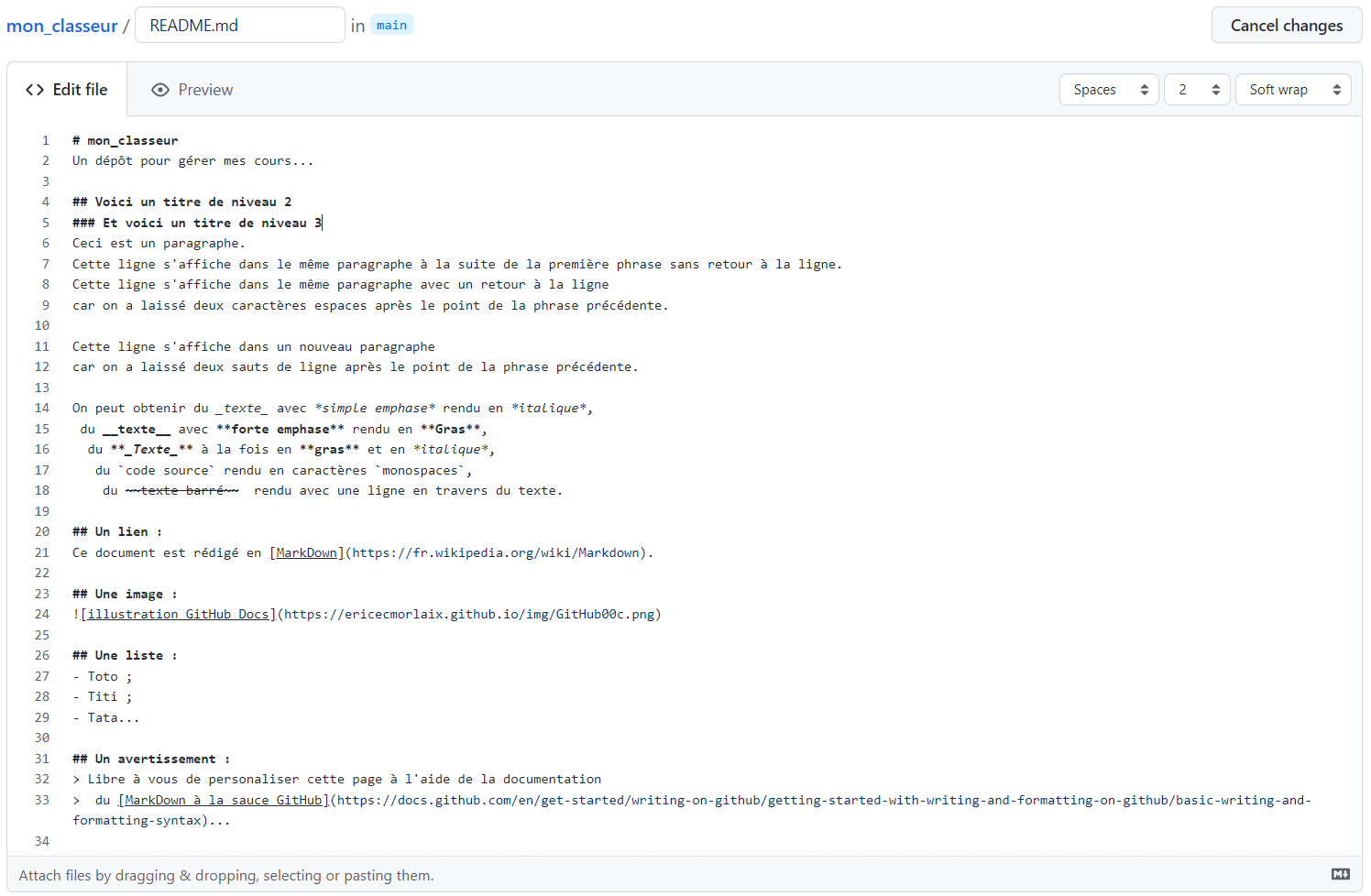1371x896 pixels.
Task: Open the Spaces indent mode dropdown
Action: click(x=1110, y=89)
